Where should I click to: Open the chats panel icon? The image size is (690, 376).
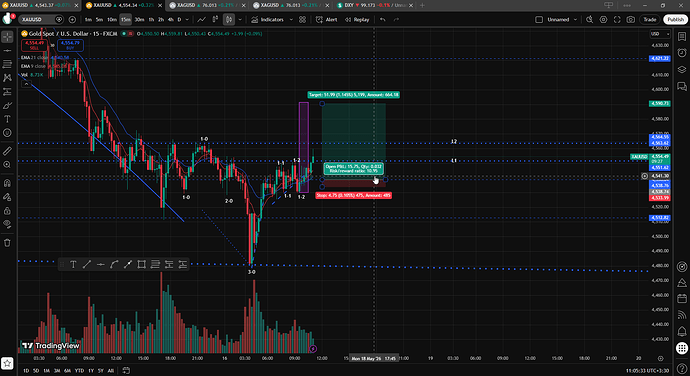click(682, 86)
